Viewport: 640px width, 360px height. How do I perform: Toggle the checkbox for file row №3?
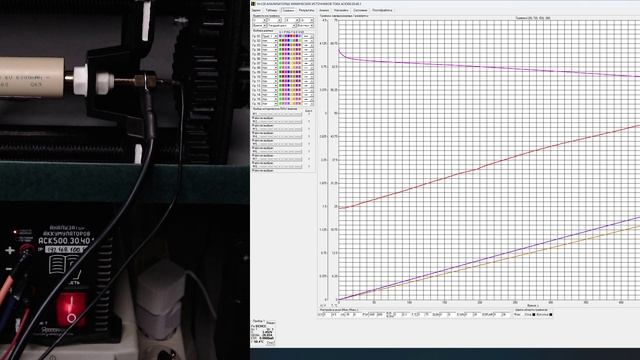pos(309,129)
